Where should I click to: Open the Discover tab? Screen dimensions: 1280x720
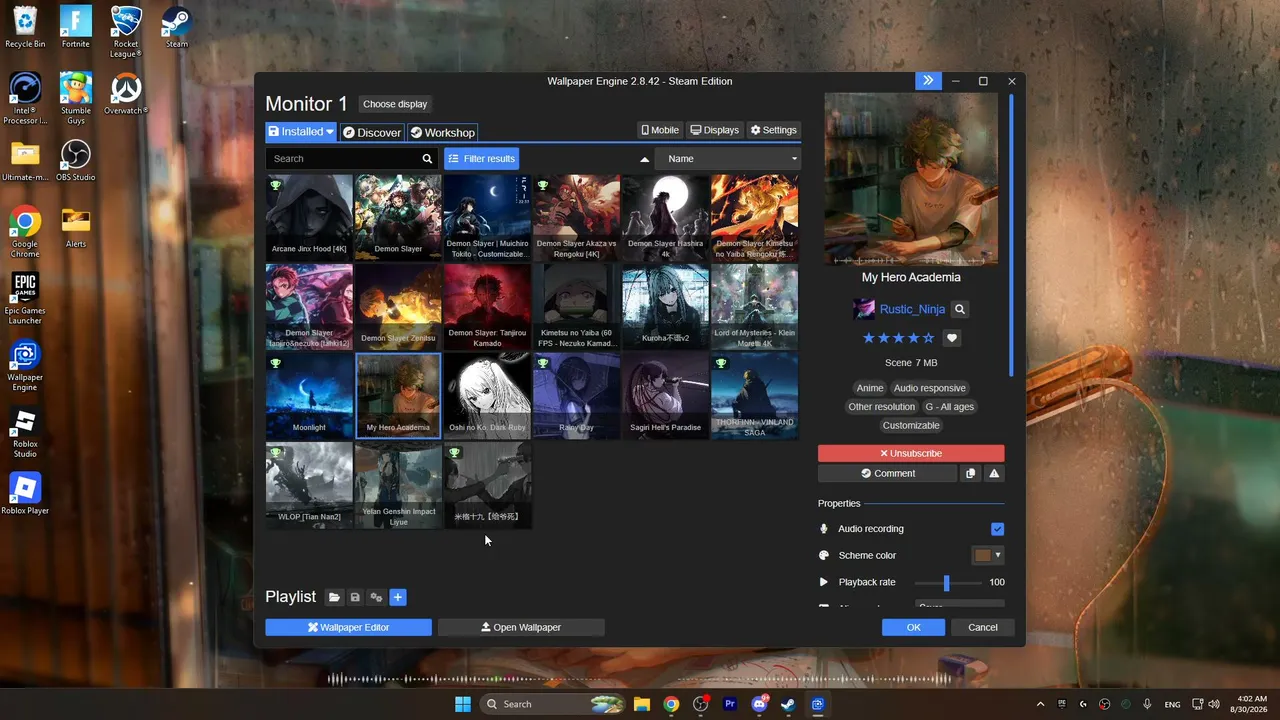coord(371,132)
